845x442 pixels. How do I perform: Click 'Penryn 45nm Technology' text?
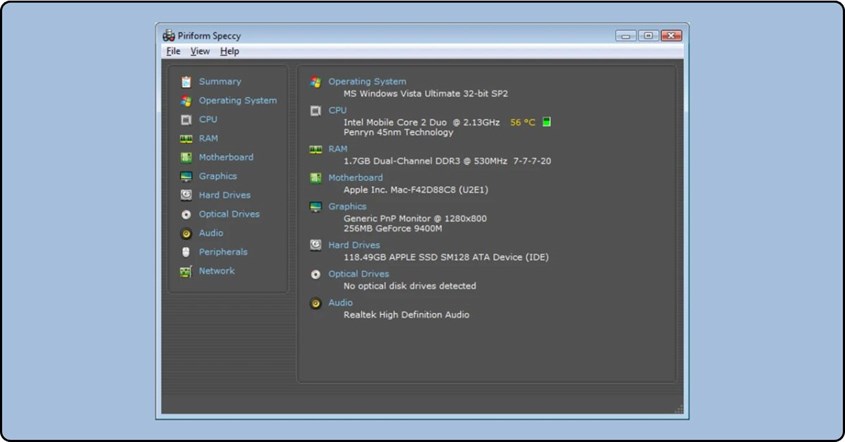398,132
